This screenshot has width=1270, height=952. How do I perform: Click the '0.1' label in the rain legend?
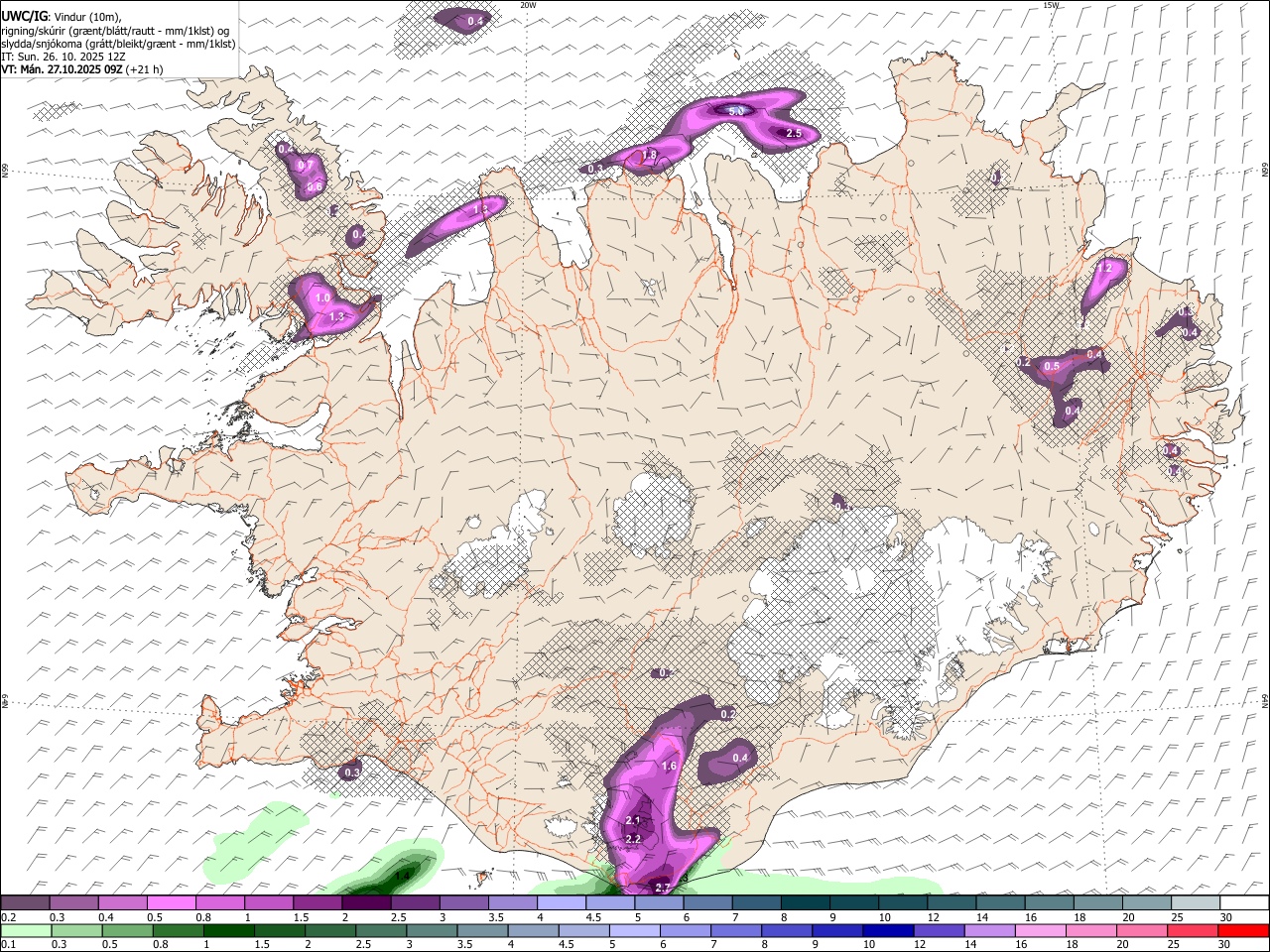[7, 945]
